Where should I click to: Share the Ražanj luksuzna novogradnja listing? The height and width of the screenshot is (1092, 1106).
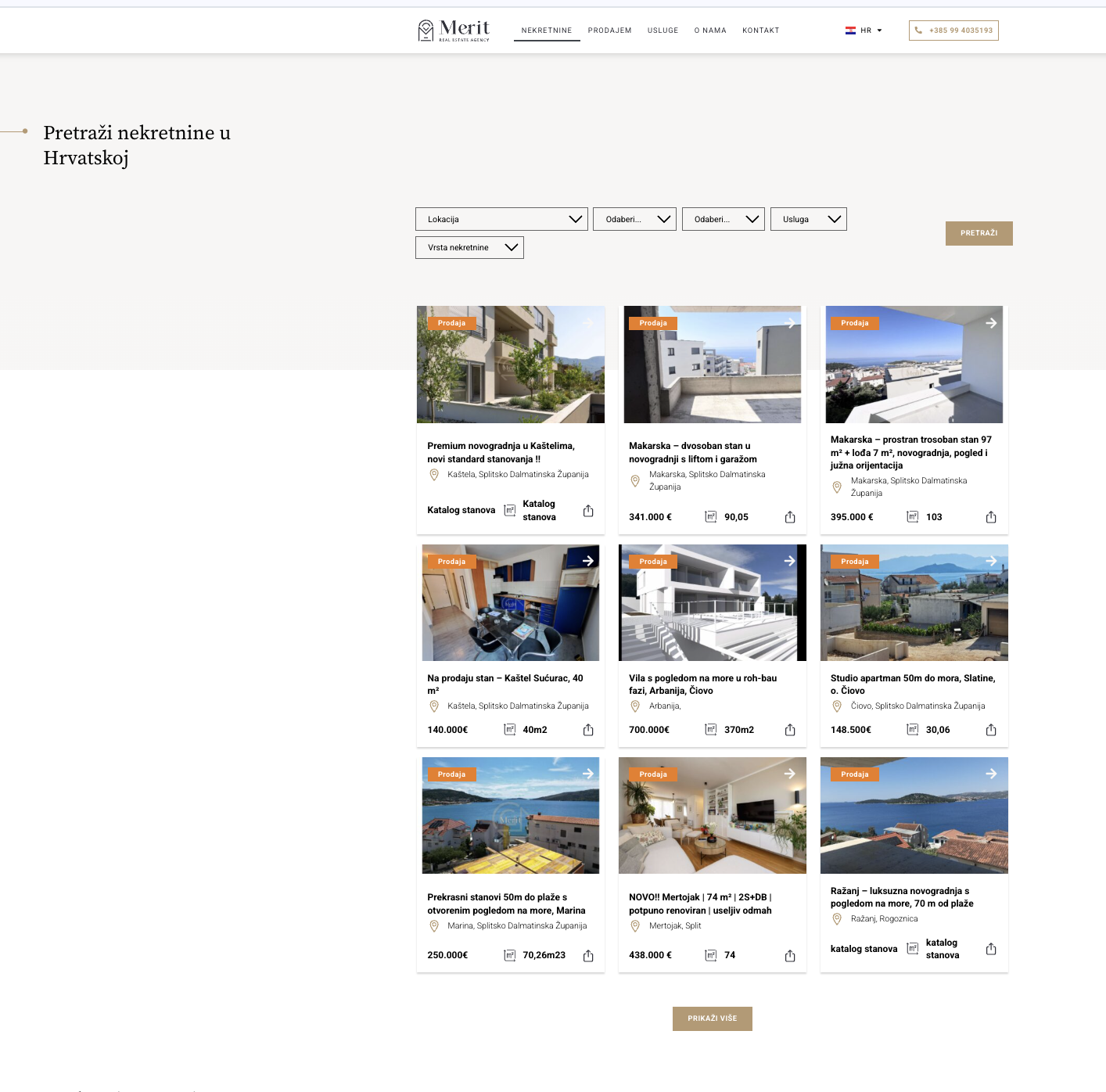click(x=991, y=949)
